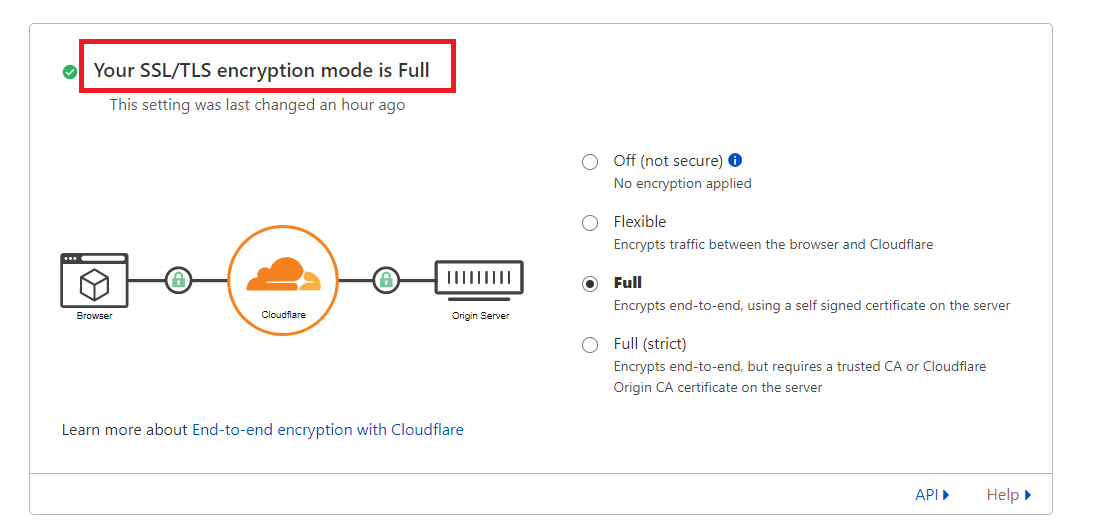The height and width of the screenshot is (527, 1116).
Task: Click the bold Full option label
Action: coord(628,283)
